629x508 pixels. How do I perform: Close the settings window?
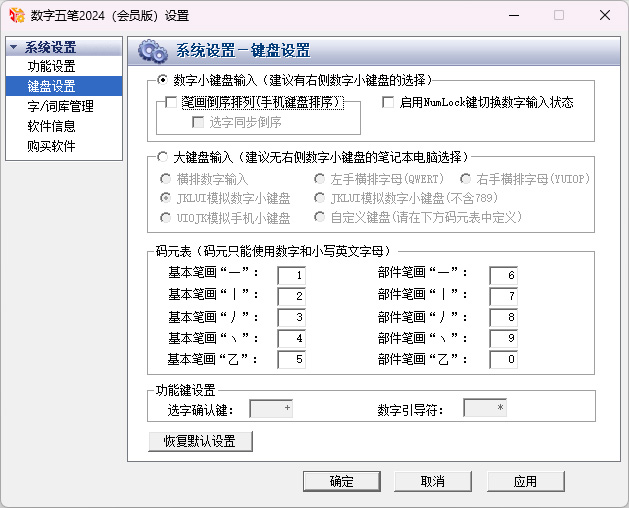605,15
